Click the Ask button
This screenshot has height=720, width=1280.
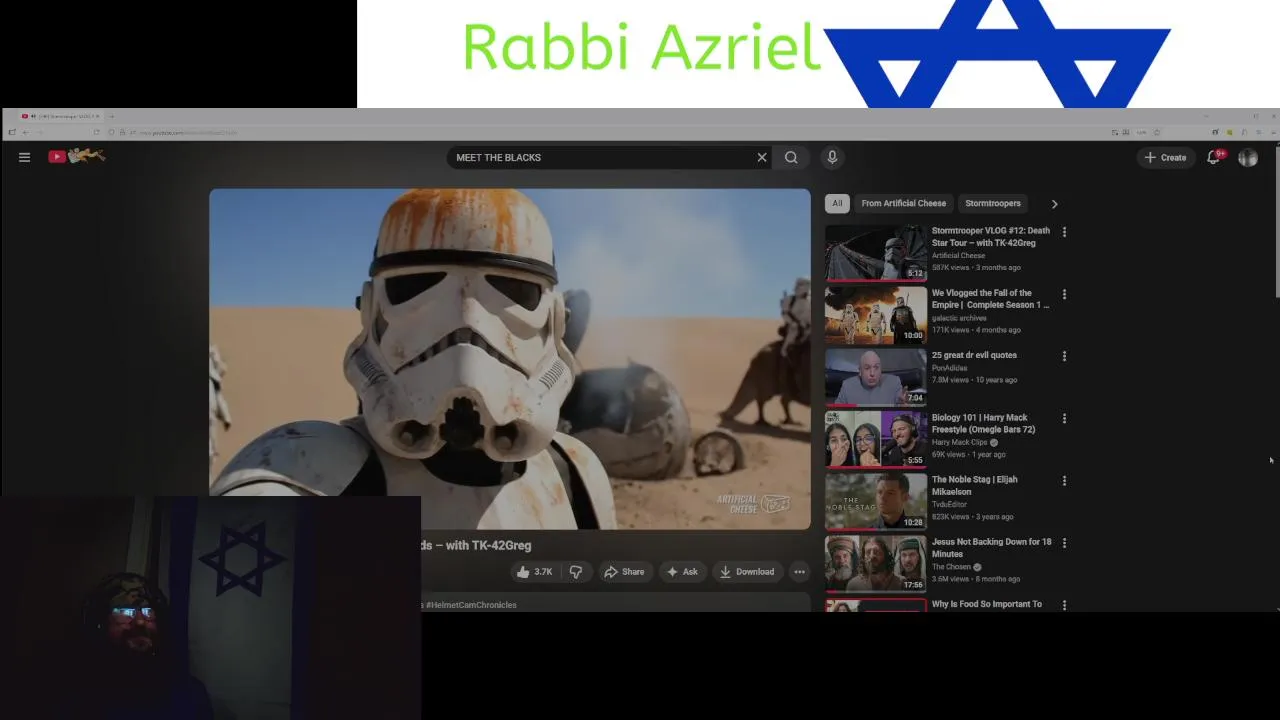tap(682, 572)
